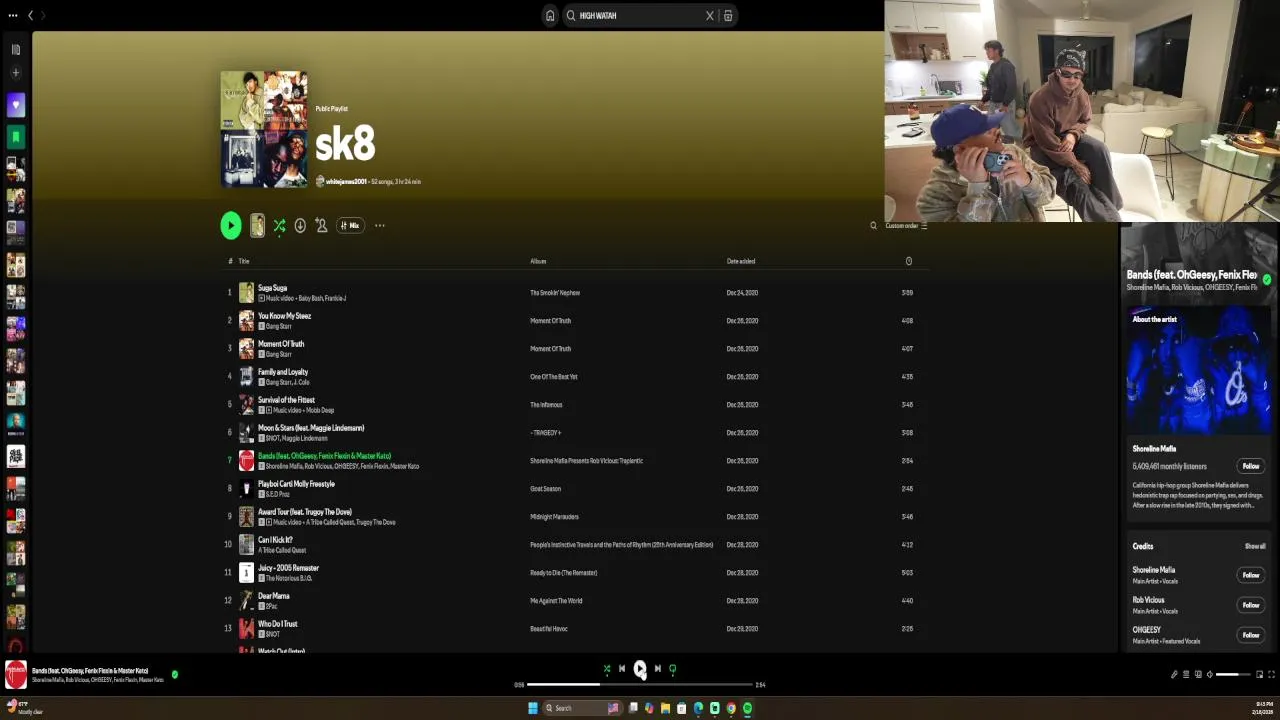Go back using the left arrow chevron
The height and width of the screenshot is (720, 1280).
(x=31, y=16)
